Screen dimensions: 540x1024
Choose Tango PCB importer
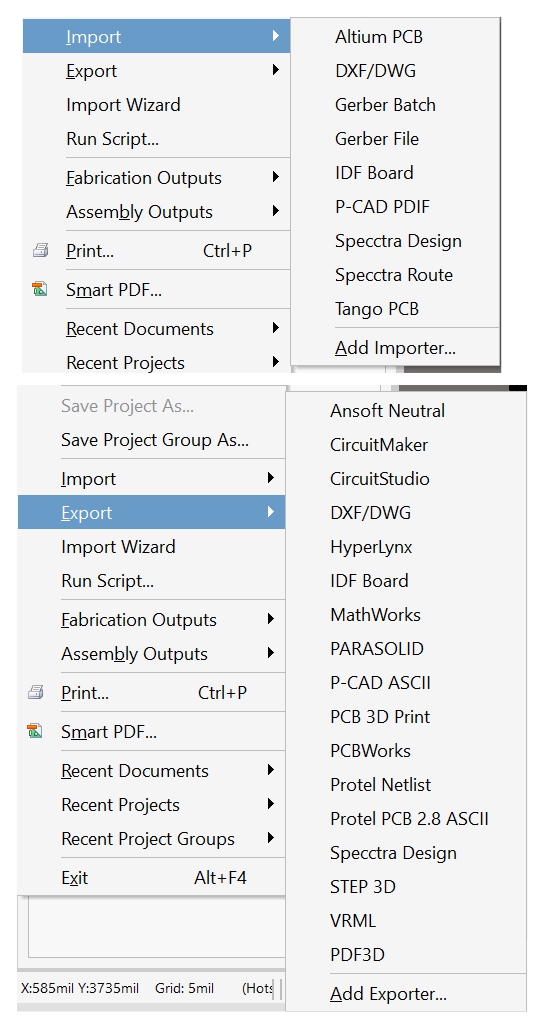tap(377, 309)
